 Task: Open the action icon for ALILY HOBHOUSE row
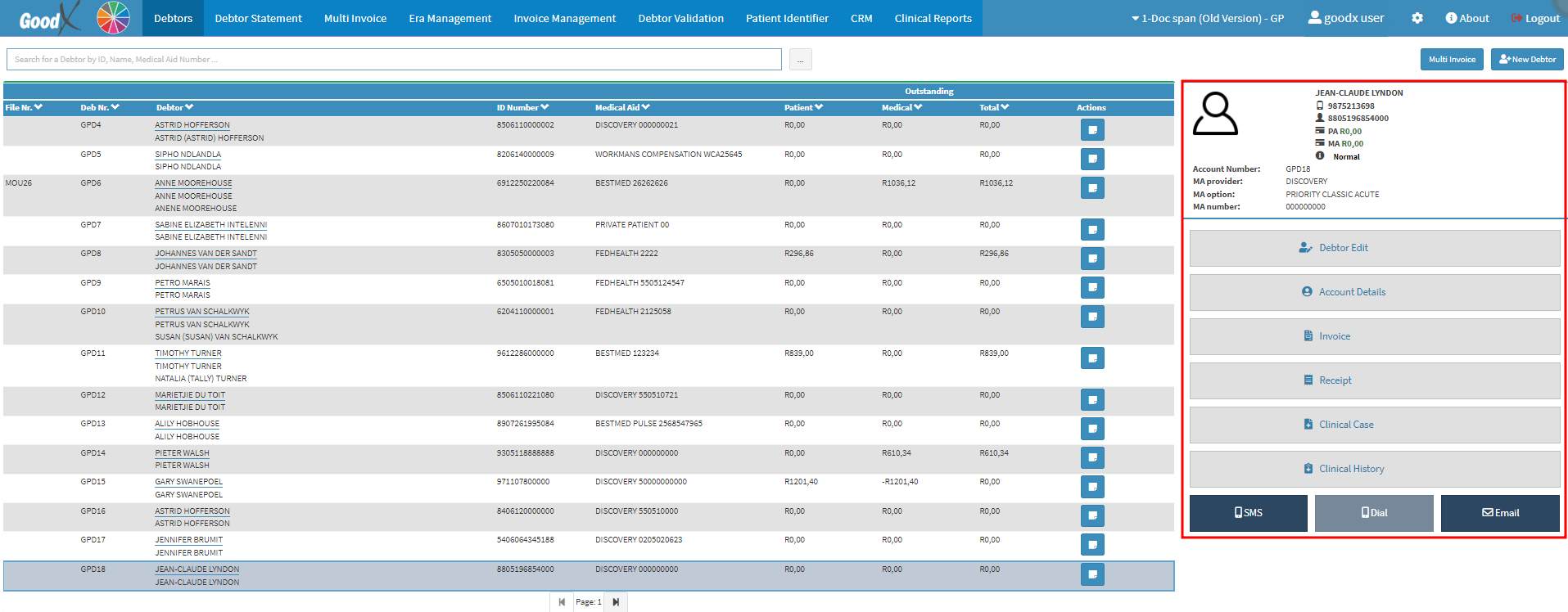(x=1092, y=429)
